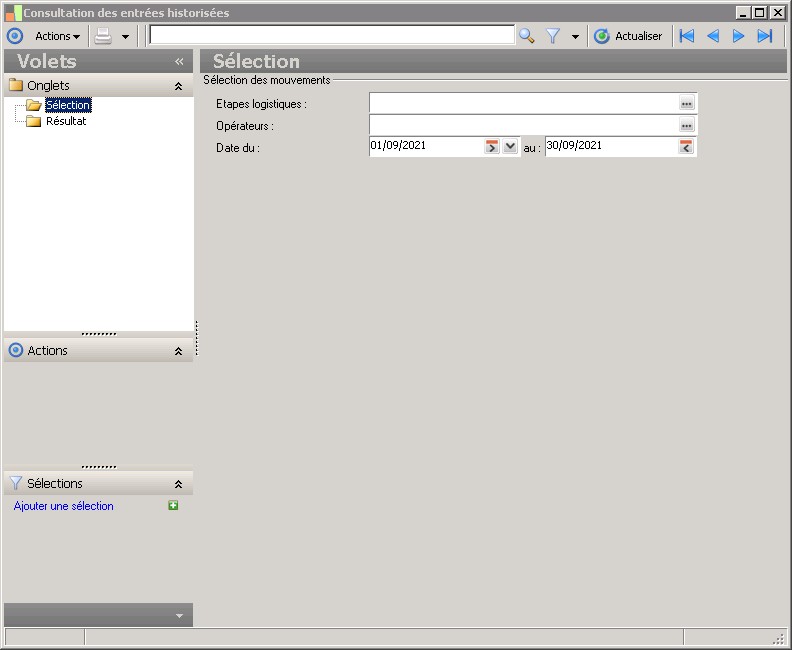792x650 pixels.
Task: Click the vertical panel splitter handle
Action: pos(196,338)
